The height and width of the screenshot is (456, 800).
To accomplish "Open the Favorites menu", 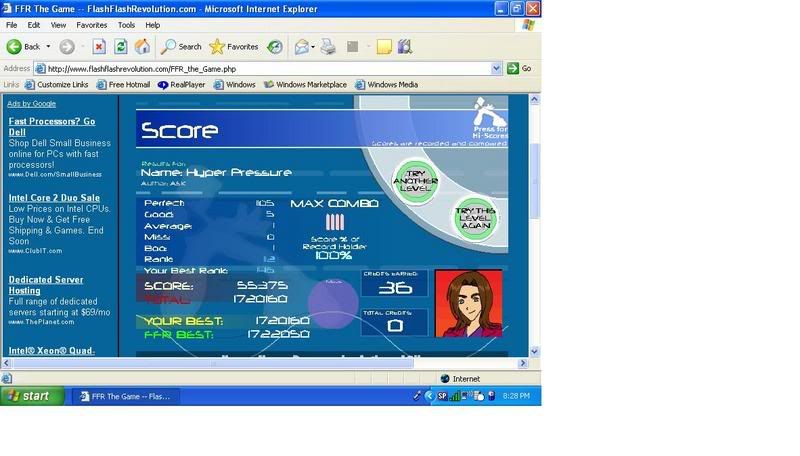I will (x=92, y=25).
